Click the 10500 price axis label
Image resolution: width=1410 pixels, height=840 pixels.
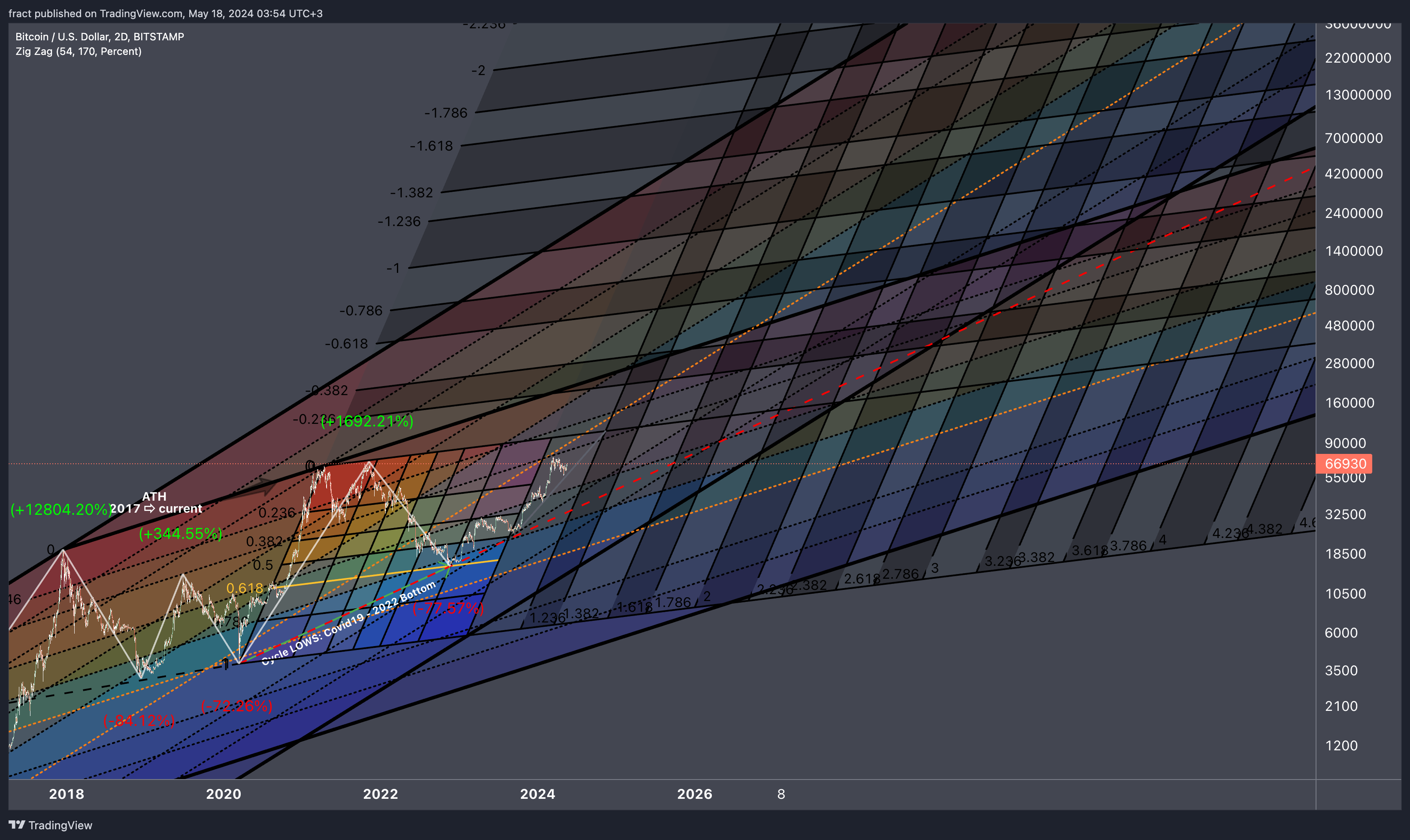(1346, 594)
